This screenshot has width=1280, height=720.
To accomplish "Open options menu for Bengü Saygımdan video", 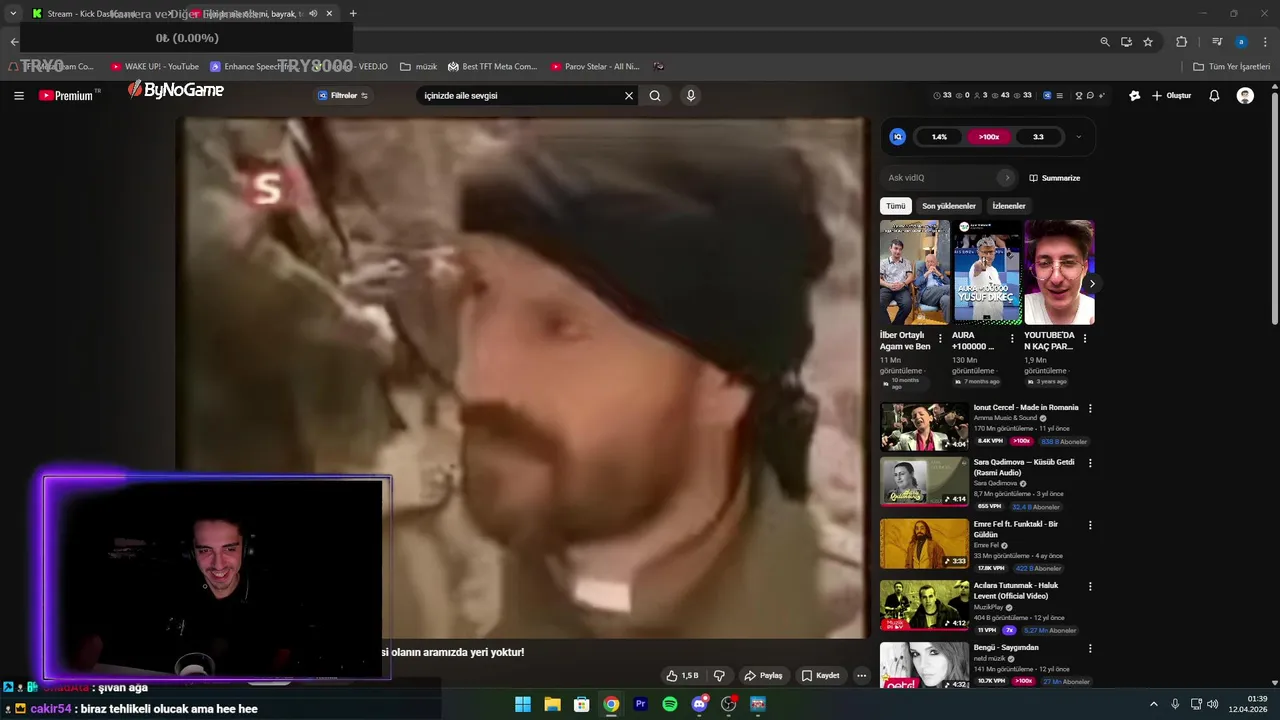I will [x=1090, y=649].
